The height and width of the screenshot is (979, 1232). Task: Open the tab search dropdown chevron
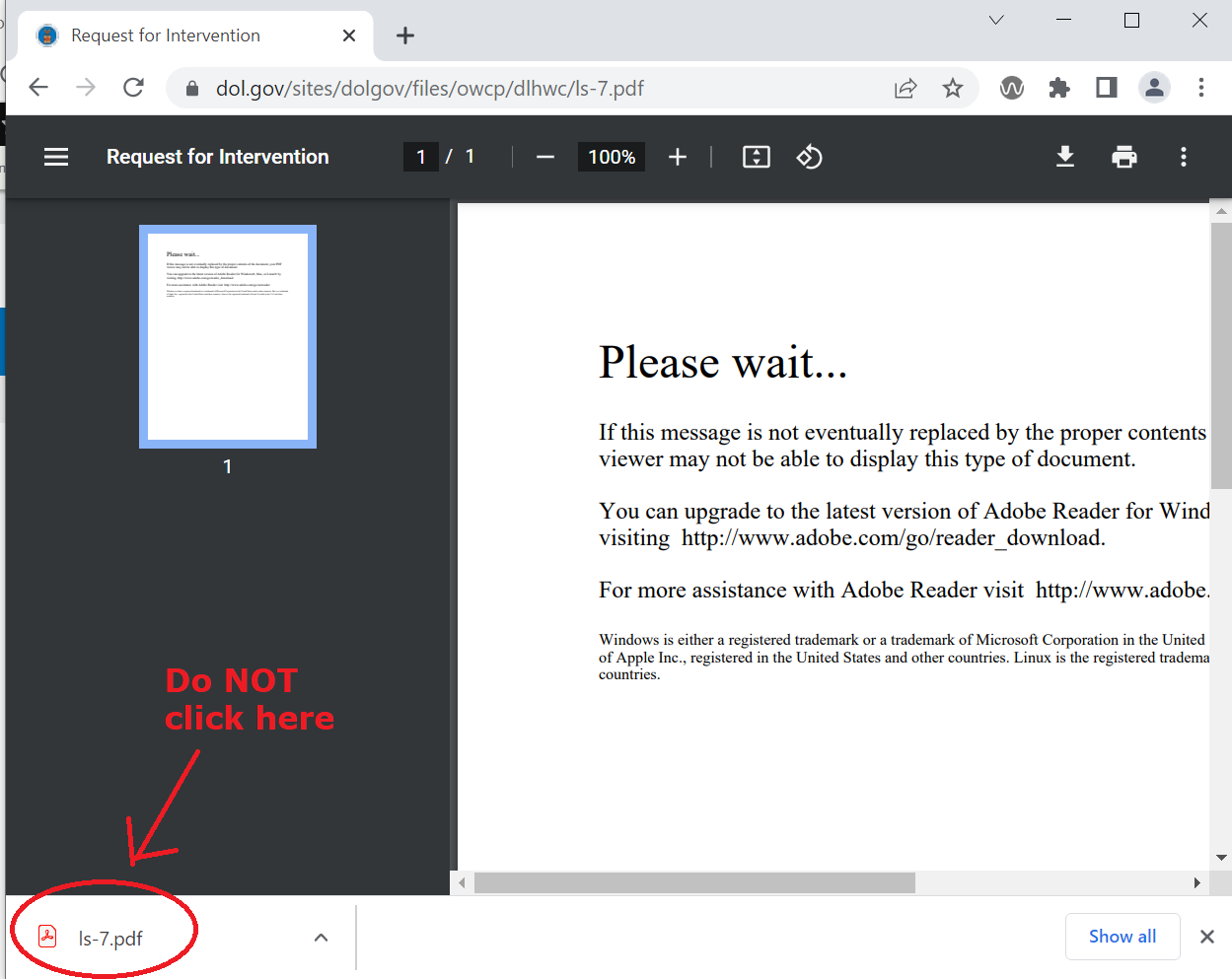pos(996,21)
